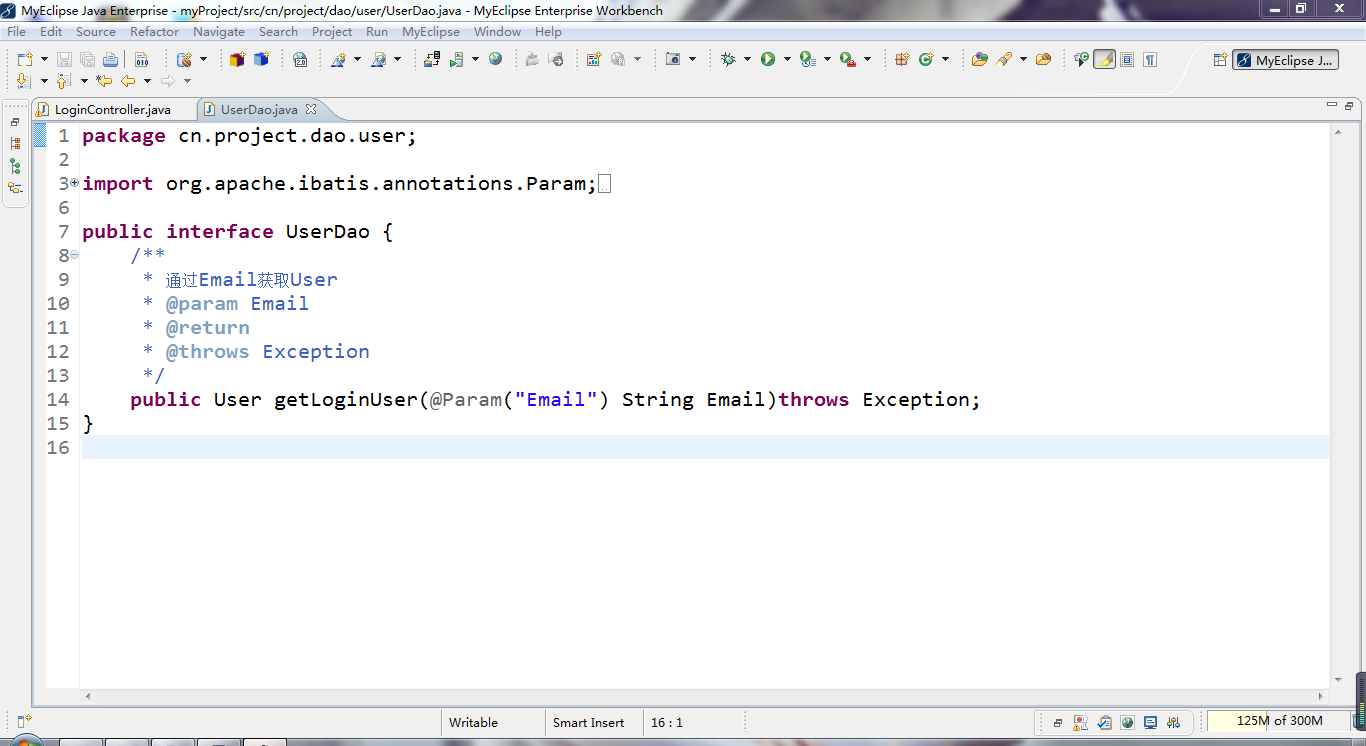The height and width of the screenshot is (746, 1366).
Task: Open the New wizard dropdown arrow
Action: pyautogui.click(x=43, y=60)
